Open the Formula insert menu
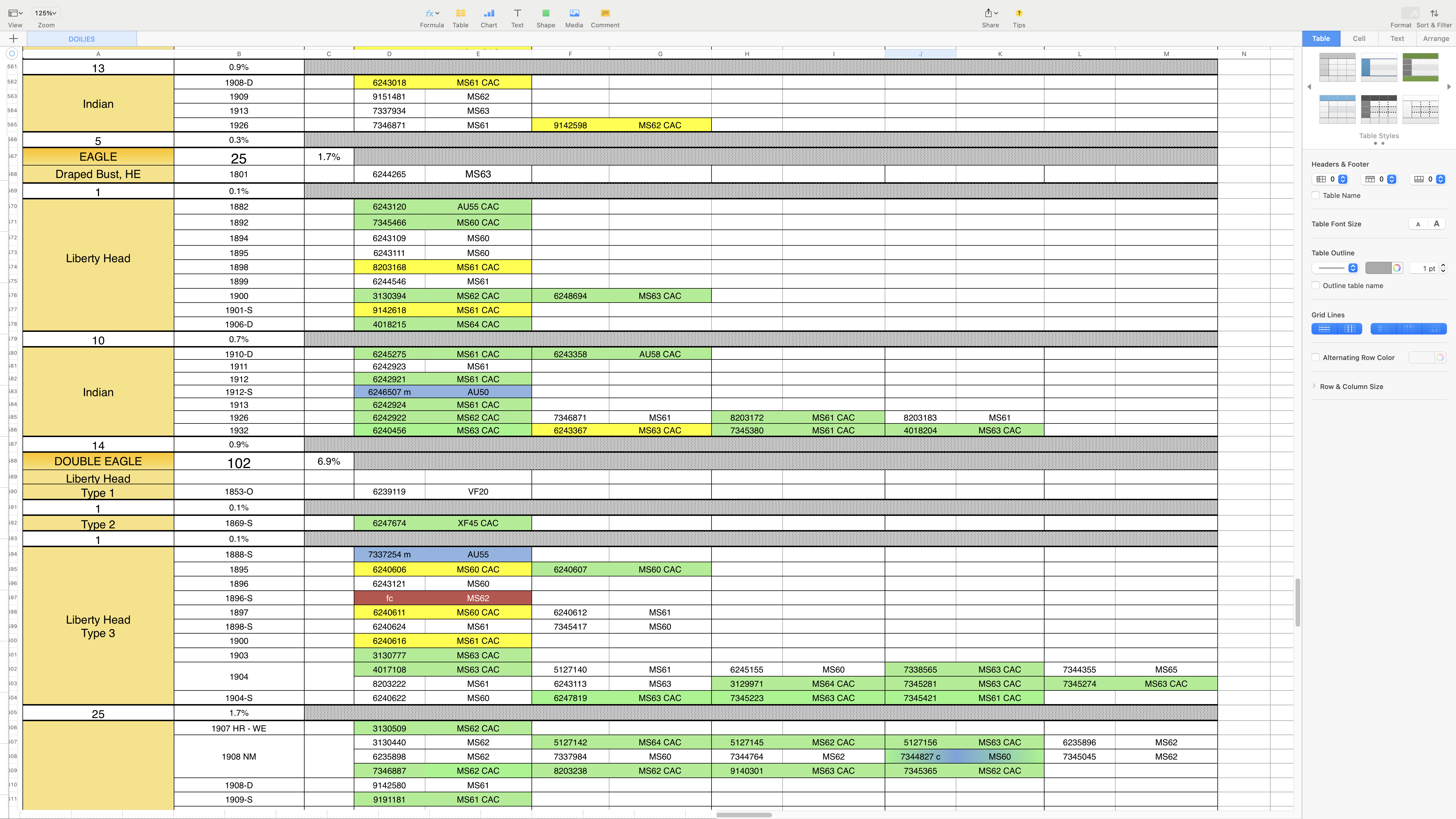 coord(432,14)
